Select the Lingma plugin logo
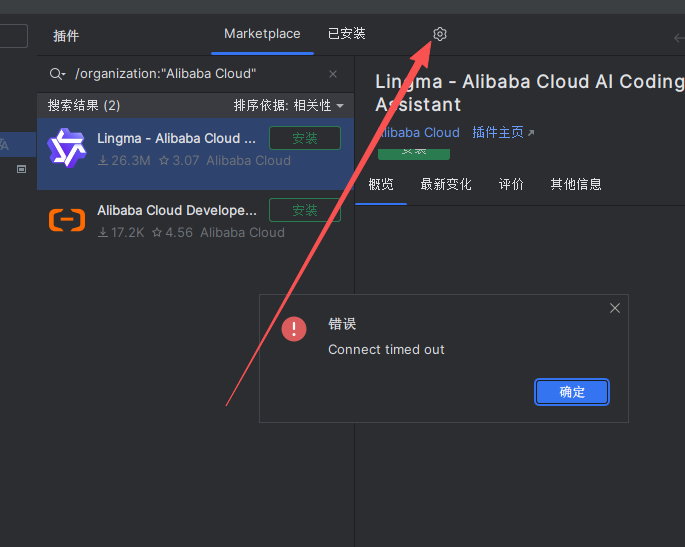The height and width of the screenshot is (547, 685). tap(67, 148)
